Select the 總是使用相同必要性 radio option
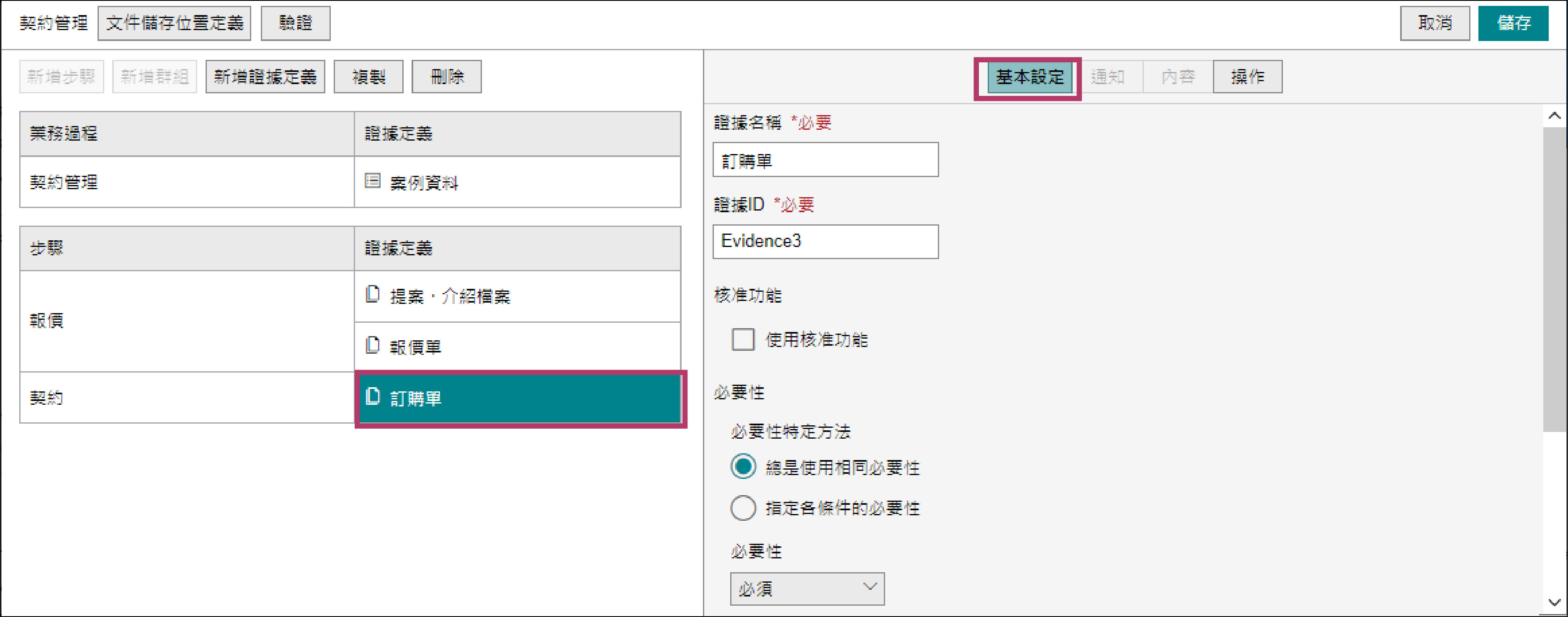The width and height of the screenshot is (1568, 617). [743, 467]
